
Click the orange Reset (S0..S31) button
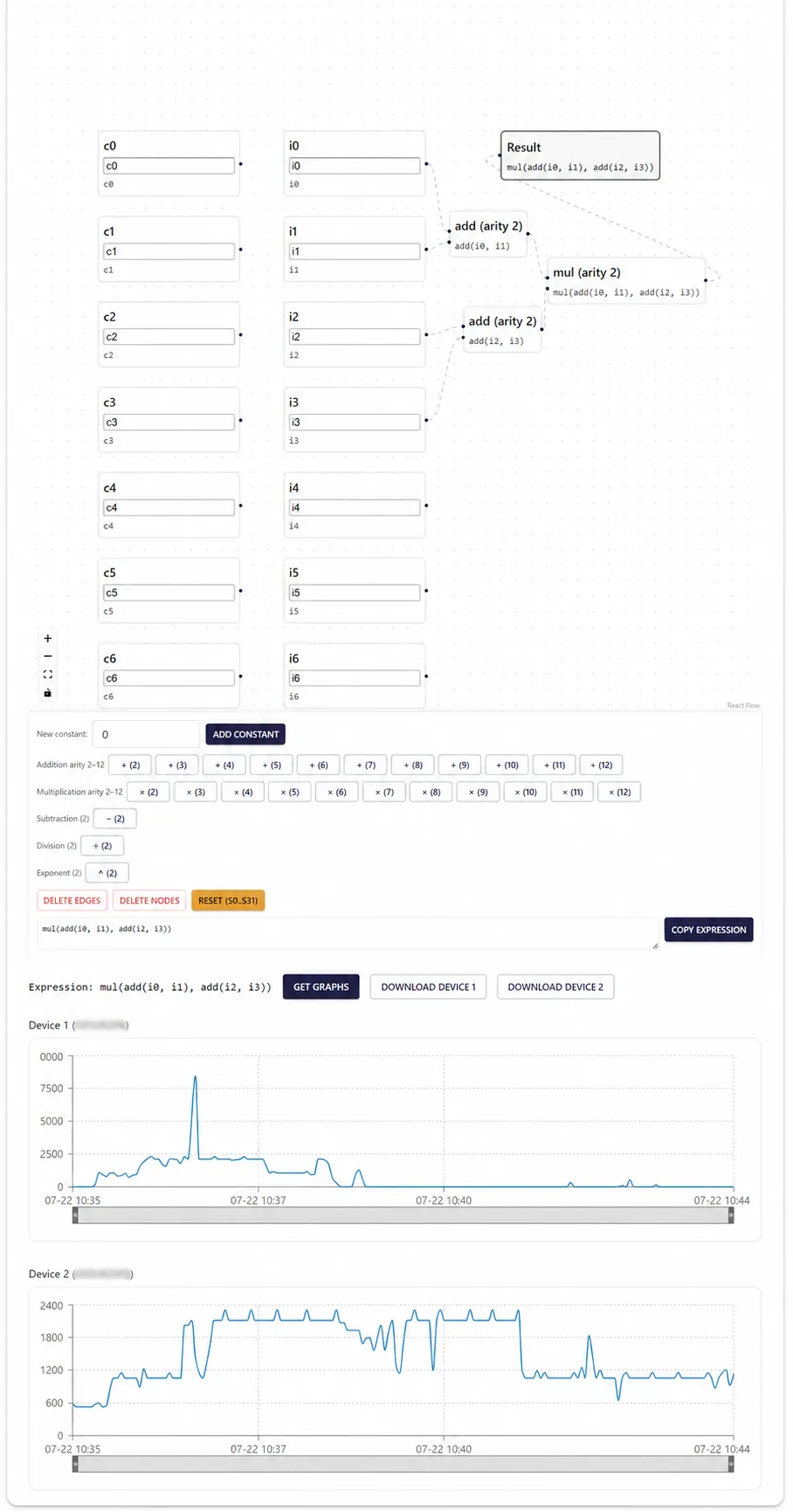228,900
